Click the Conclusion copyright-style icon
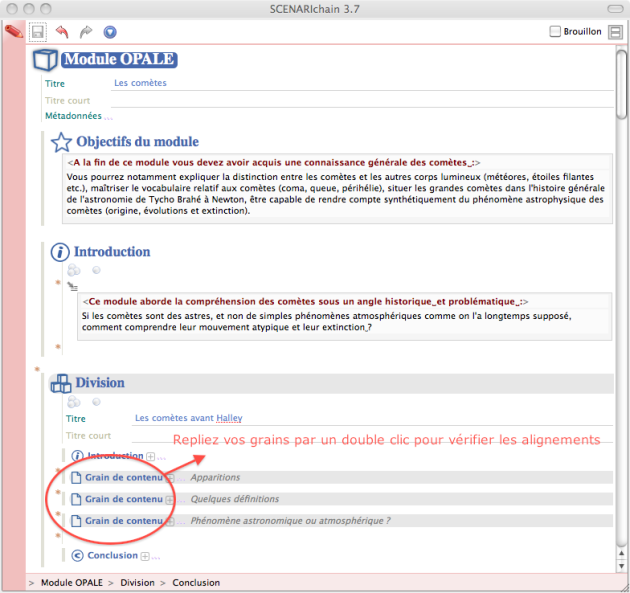The height and width of the screenshot is (593, 630). (x=77, y=556)
